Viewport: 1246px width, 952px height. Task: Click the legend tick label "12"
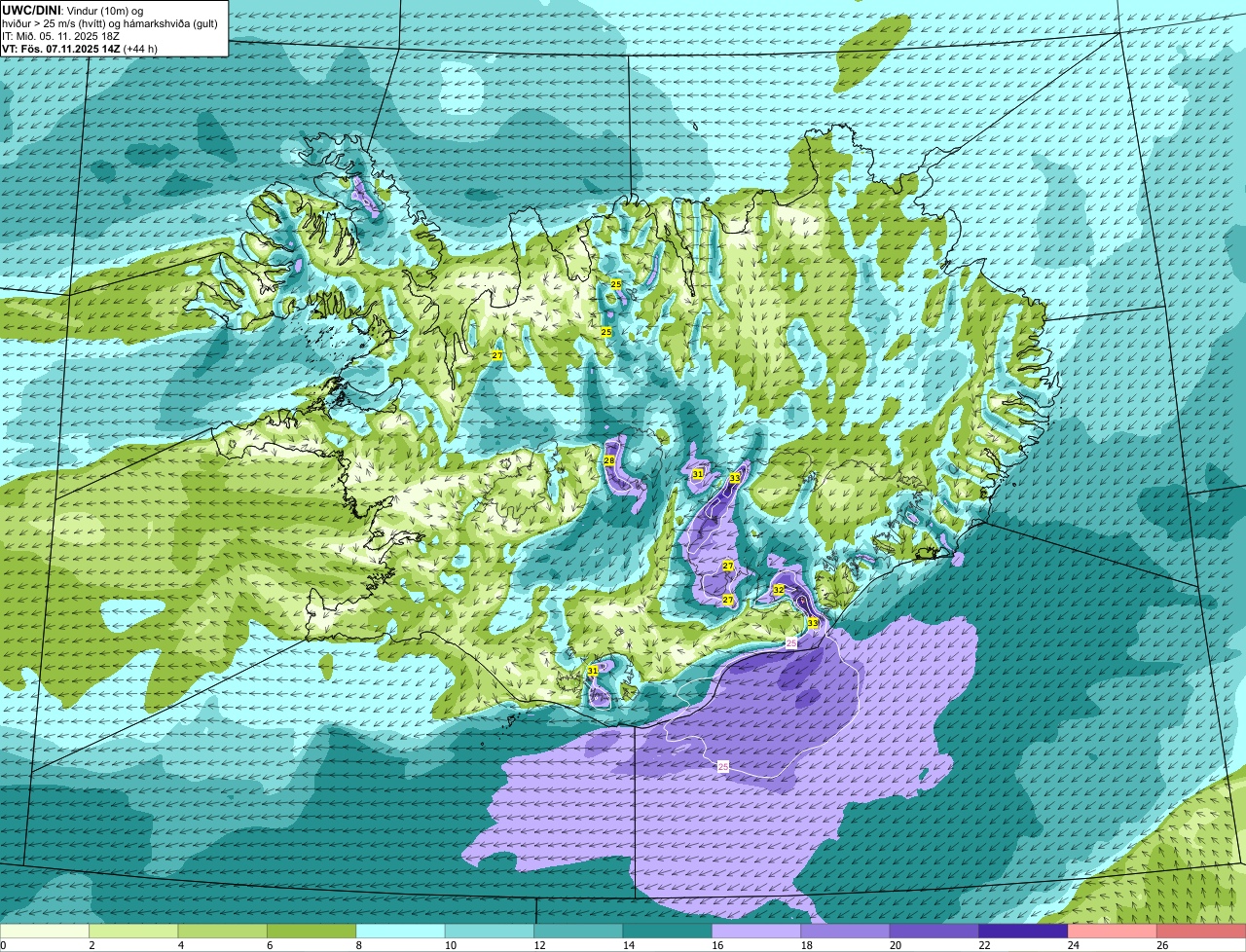click(539, 945)
